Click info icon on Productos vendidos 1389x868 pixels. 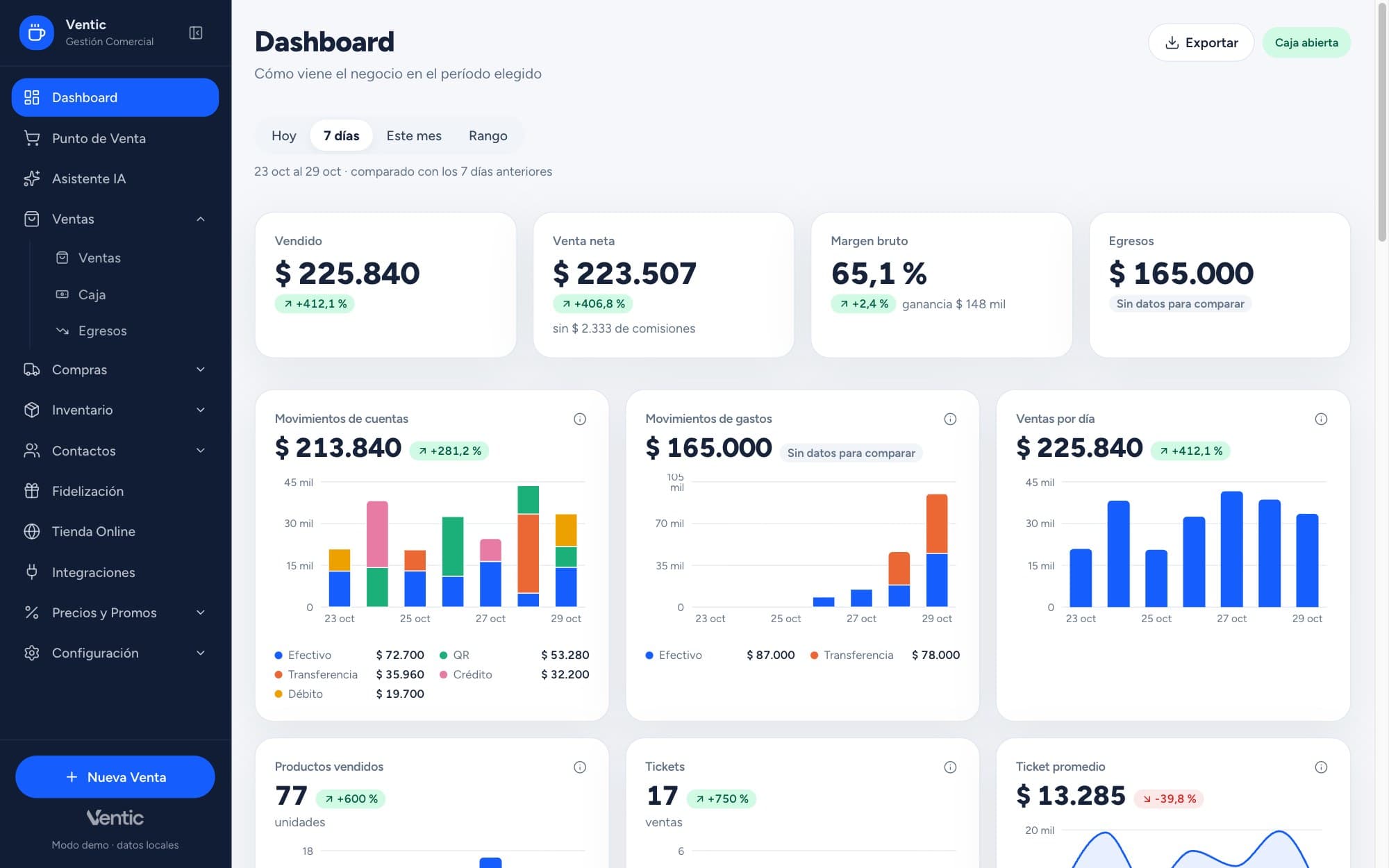click(580, 767)
